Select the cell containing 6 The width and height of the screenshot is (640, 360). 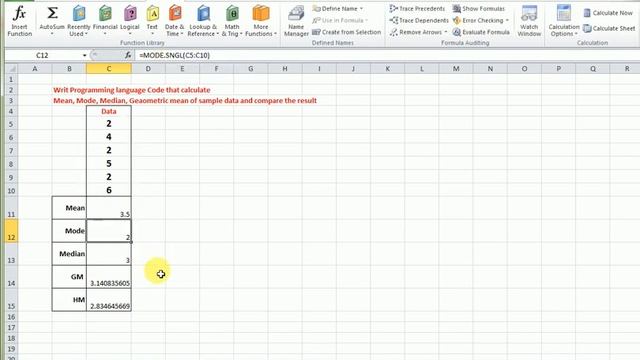point(109,190)
